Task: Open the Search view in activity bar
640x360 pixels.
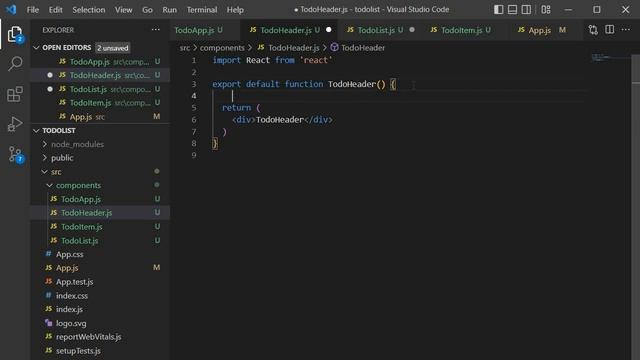Action: point(15,63)
